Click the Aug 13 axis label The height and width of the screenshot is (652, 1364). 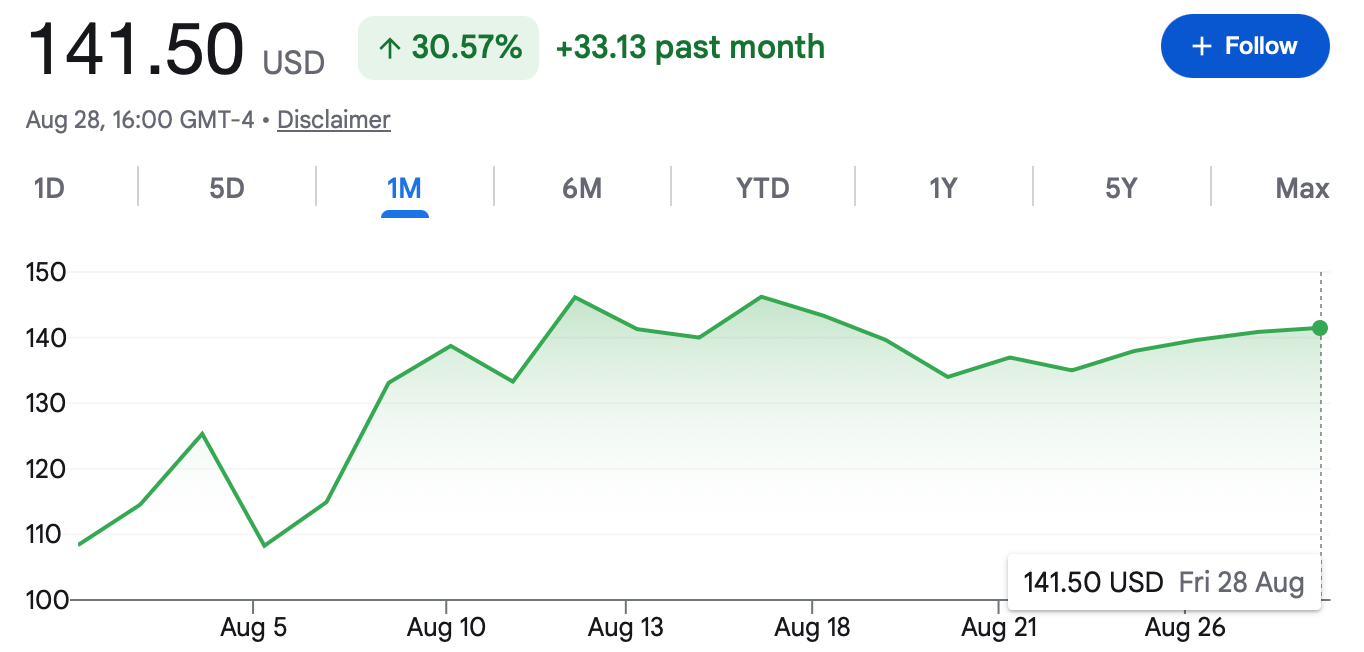(625, 628)
